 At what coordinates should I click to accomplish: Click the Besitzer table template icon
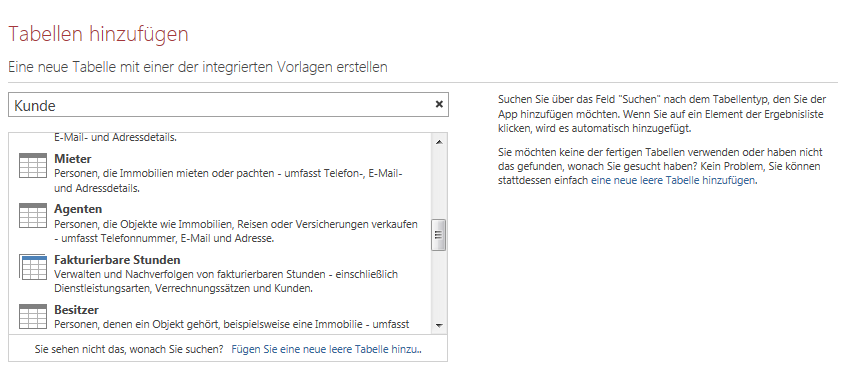[33, 316]
